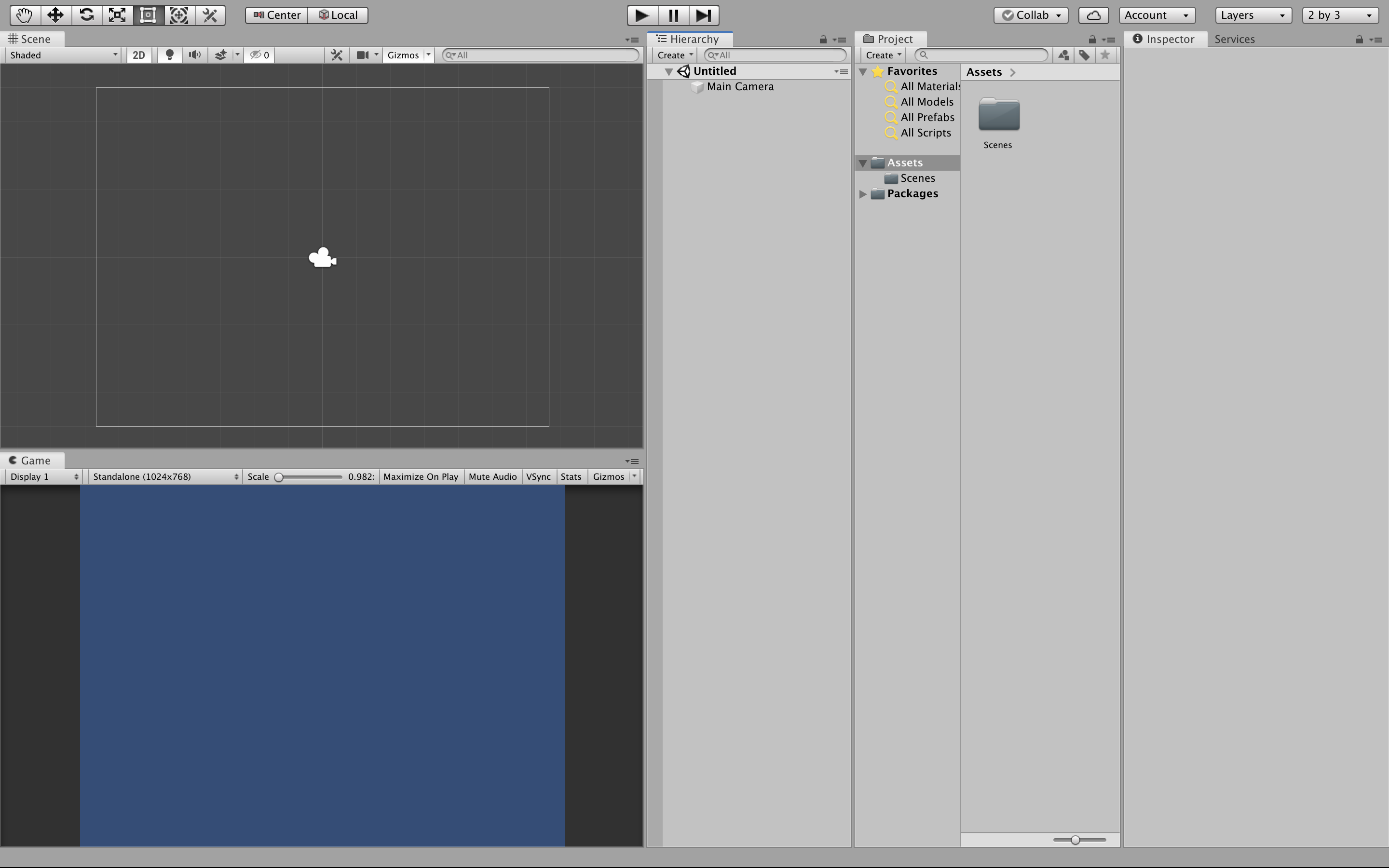This screenshot has width=1389, height=868.
Task: Open the Shaded draw mode dropdown
Action: (63, 54)
